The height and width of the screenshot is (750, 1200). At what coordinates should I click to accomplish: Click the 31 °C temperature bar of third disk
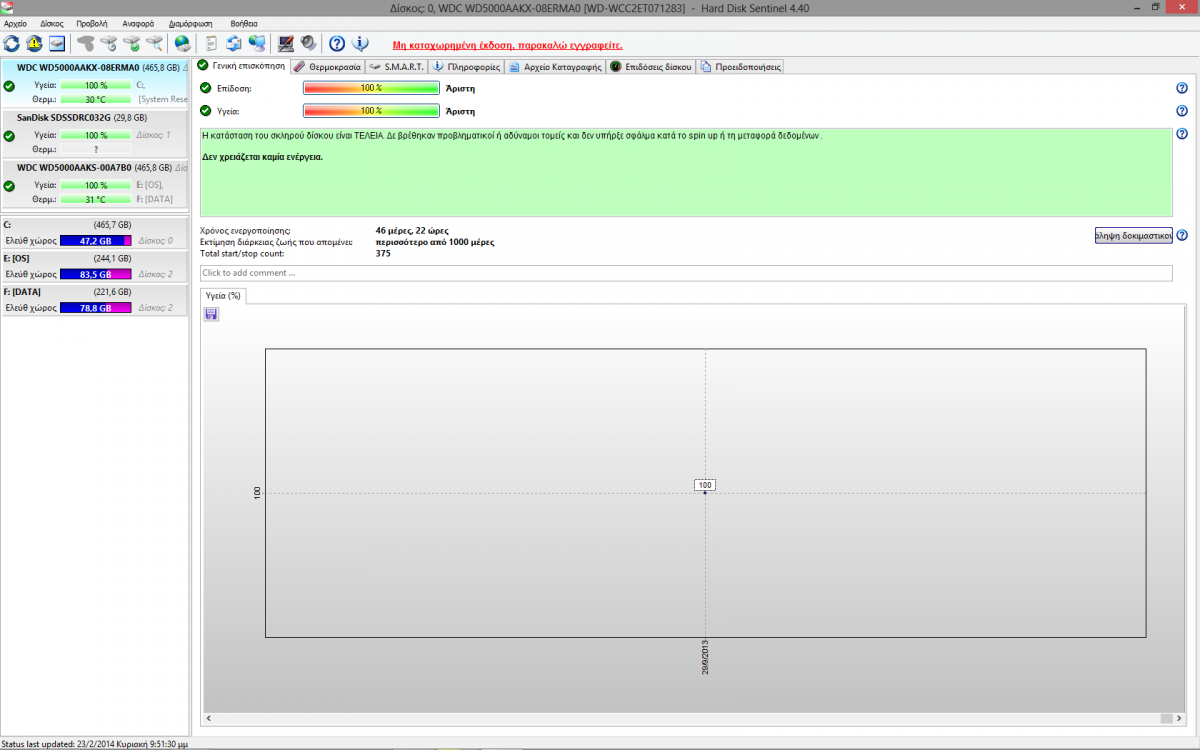(x=96, y=199)
